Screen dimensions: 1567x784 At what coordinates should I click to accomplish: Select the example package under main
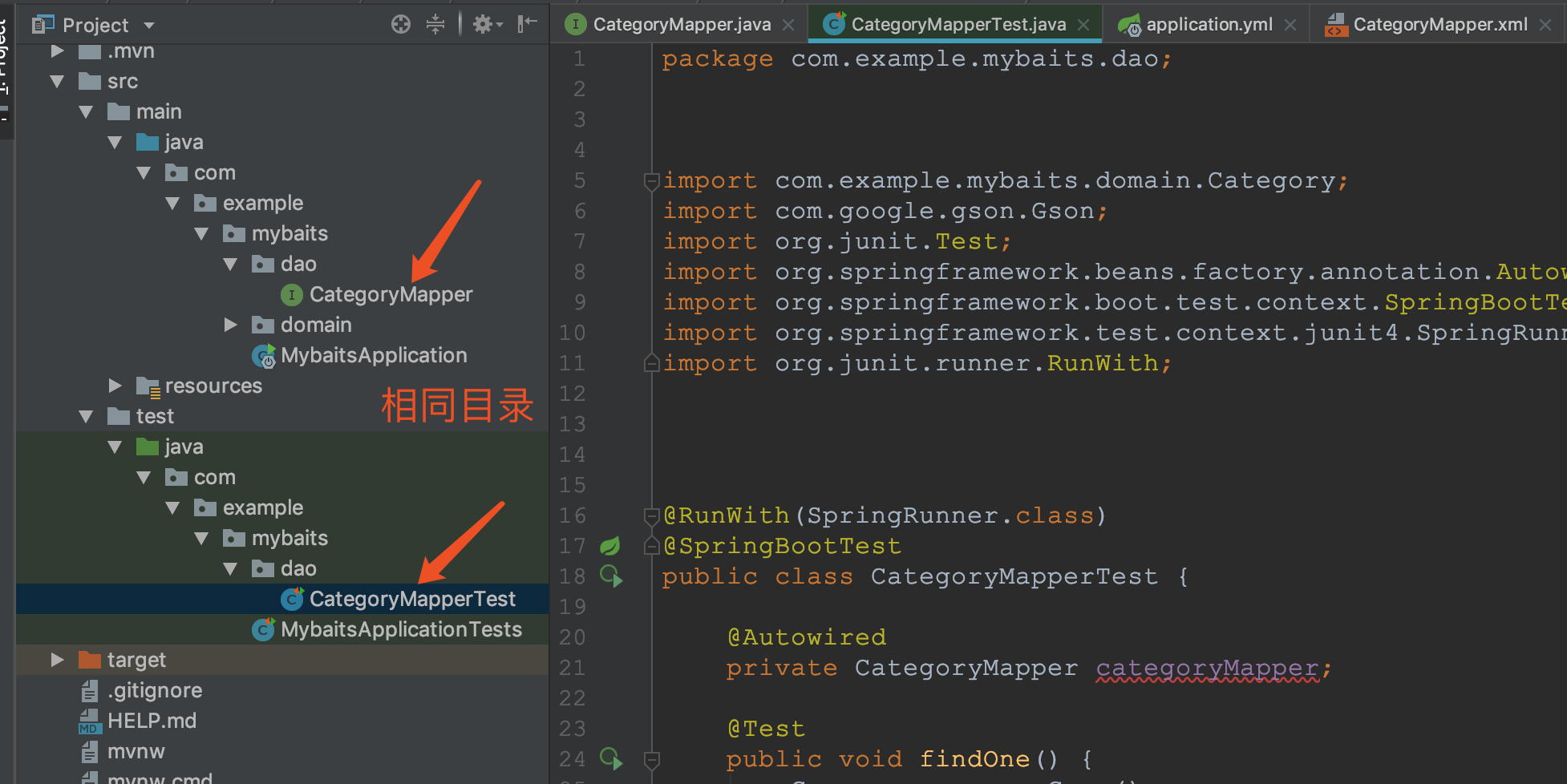[263, 204]
